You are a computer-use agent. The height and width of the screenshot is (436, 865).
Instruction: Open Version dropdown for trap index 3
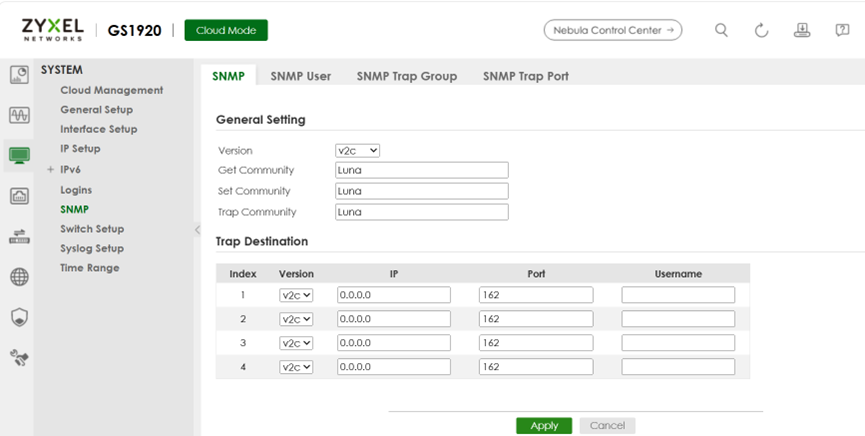click(296, 343)
